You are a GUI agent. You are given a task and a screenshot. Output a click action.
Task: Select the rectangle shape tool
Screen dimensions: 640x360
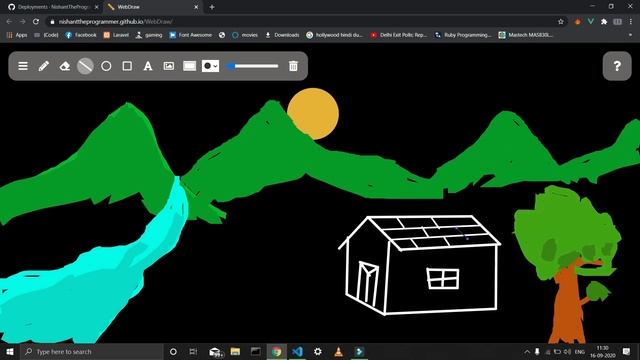point(127,66)
